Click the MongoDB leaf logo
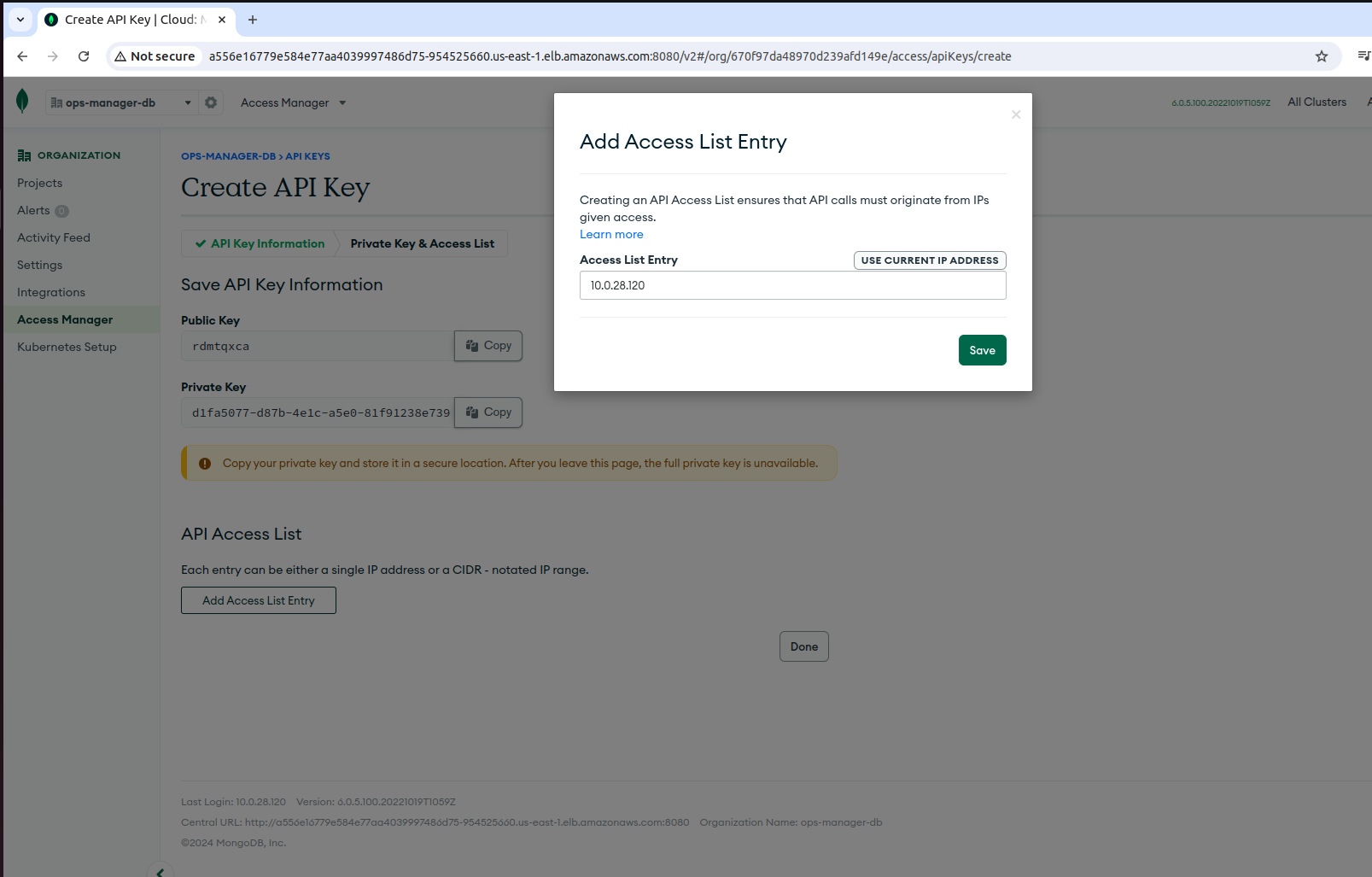Viewport: 1372px width, 877px height. click(x=22, y=102)
